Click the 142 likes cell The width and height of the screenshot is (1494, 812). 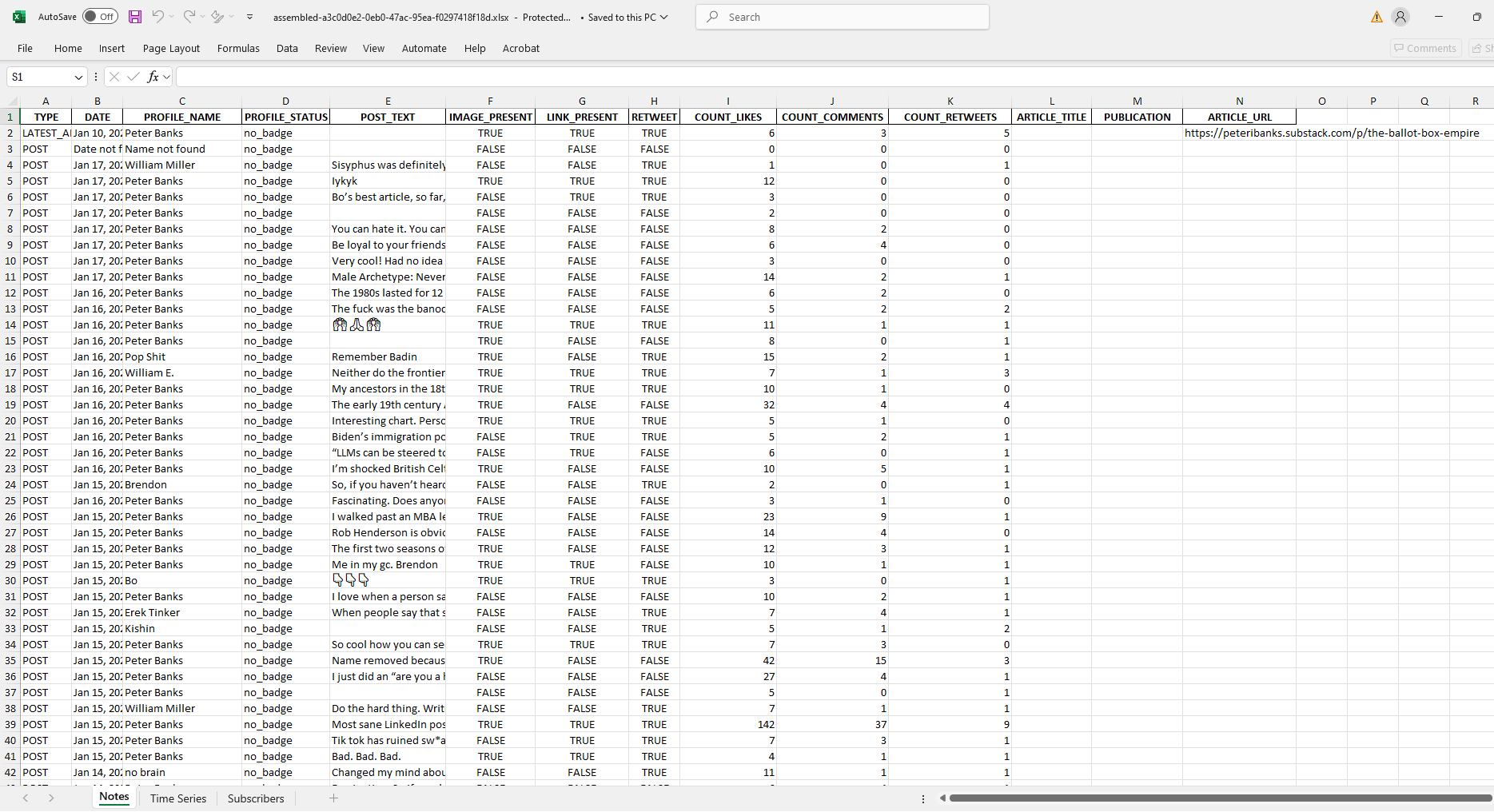click(x=727, y=724)
